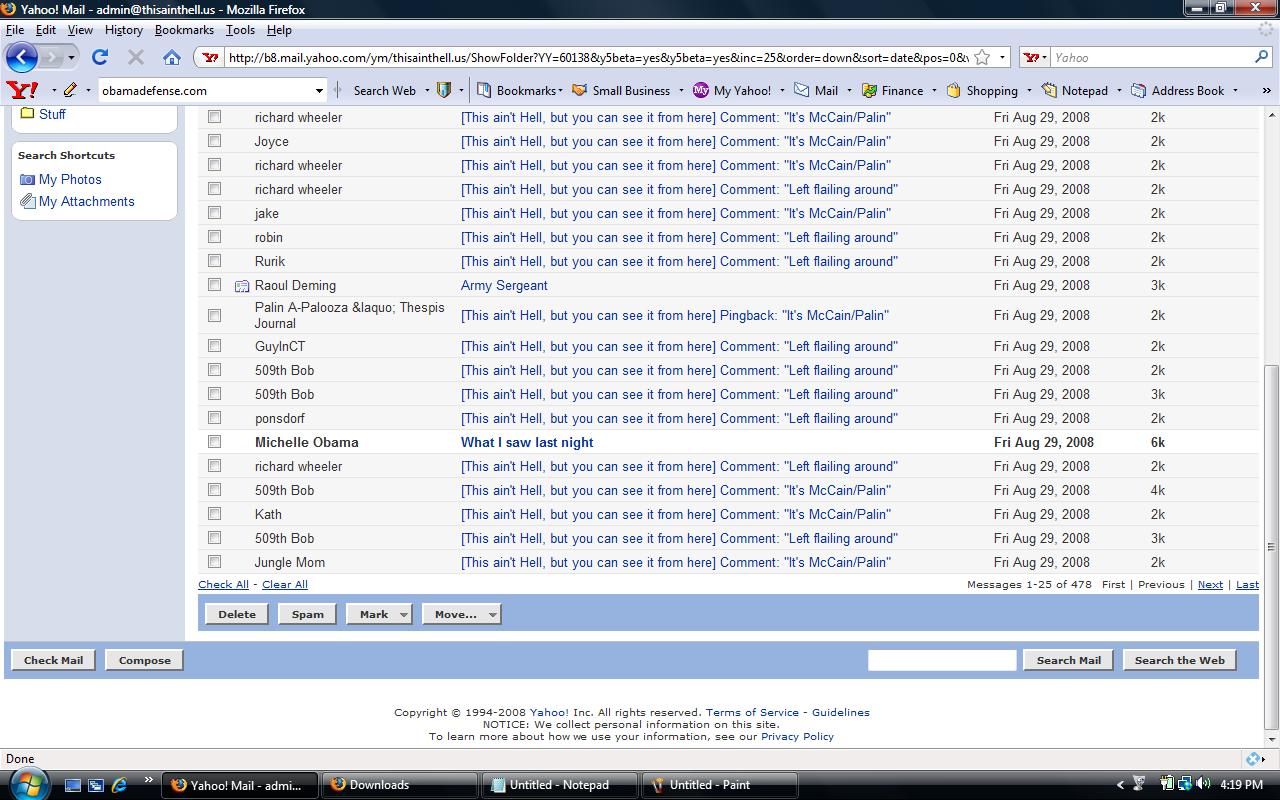The image size is (1280, 800).
Task: Click the mail search text field
Action: point(941,660)
